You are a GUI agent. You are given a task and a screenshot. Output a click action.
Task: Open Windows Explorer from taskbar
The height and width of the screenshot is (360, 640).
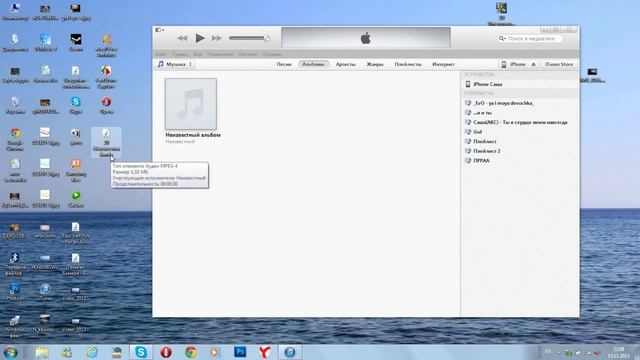42,352
